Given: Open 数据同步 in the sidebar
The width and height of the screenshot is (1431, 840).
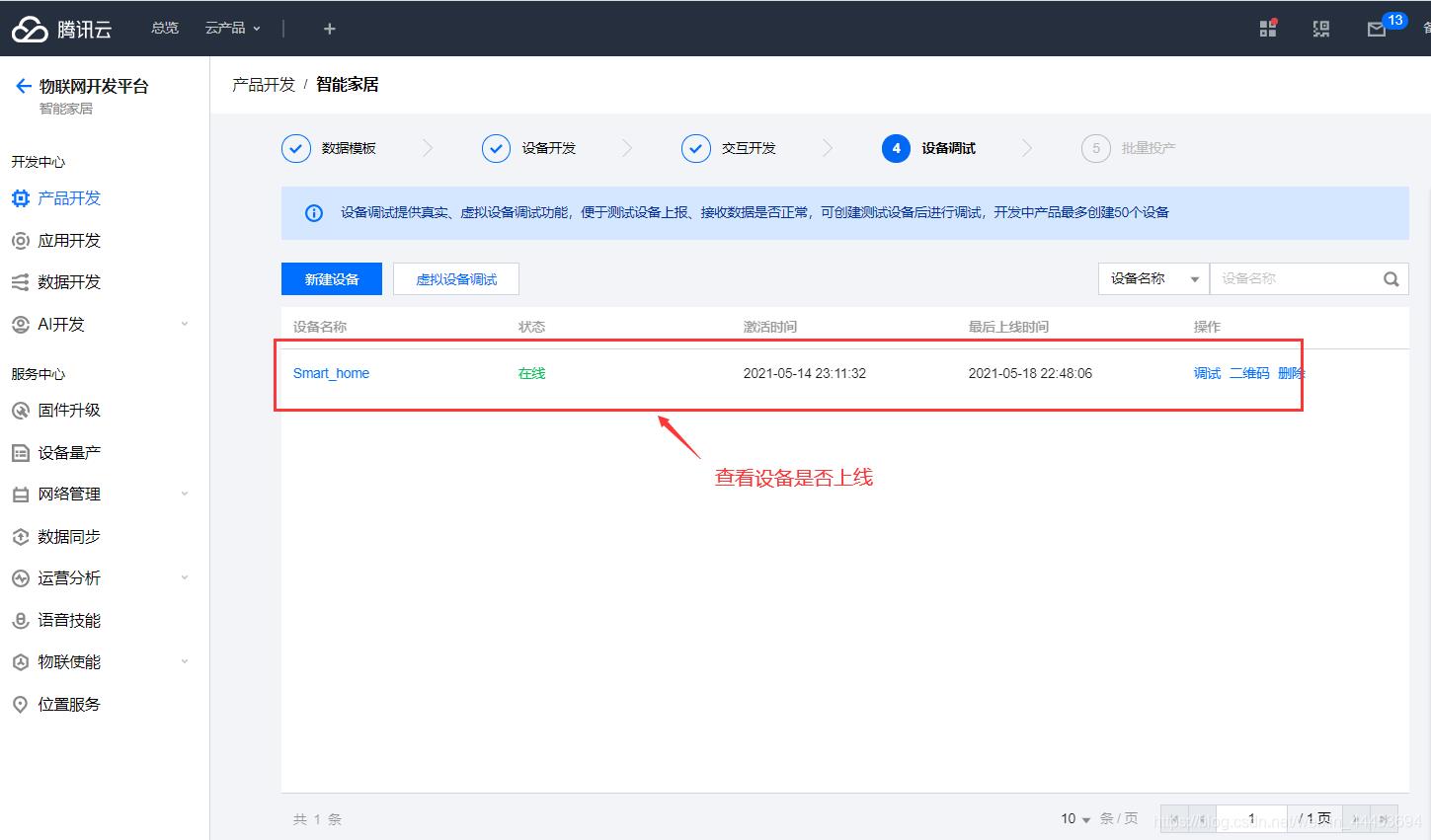Looking at the screenshot, I should (x=69, y=537).
